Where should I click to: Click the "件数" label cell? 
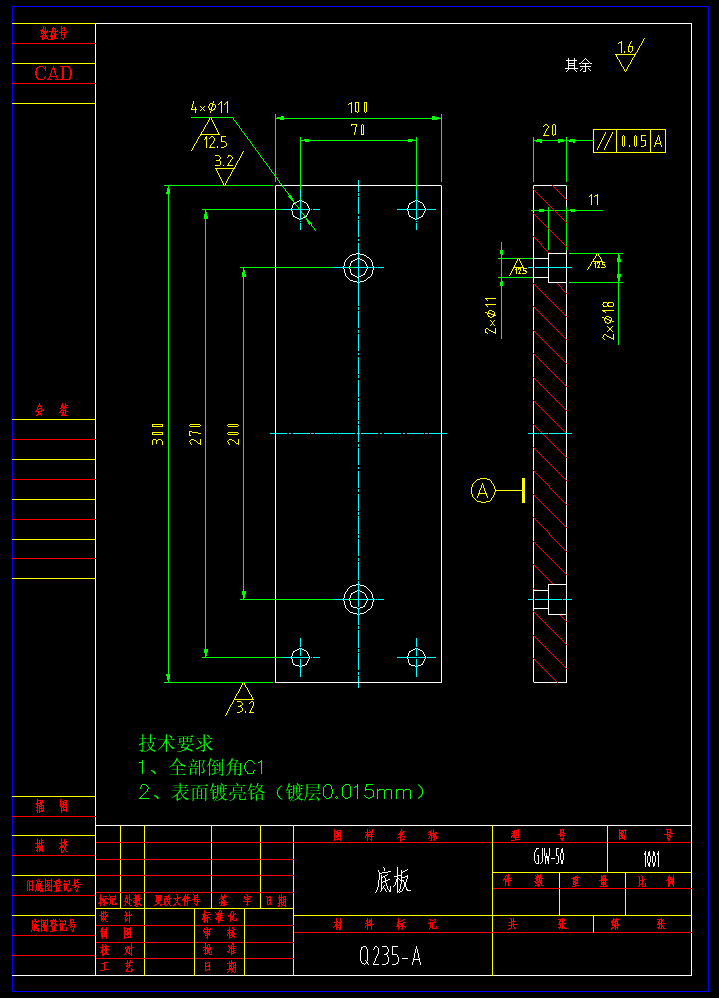[524, 881]
